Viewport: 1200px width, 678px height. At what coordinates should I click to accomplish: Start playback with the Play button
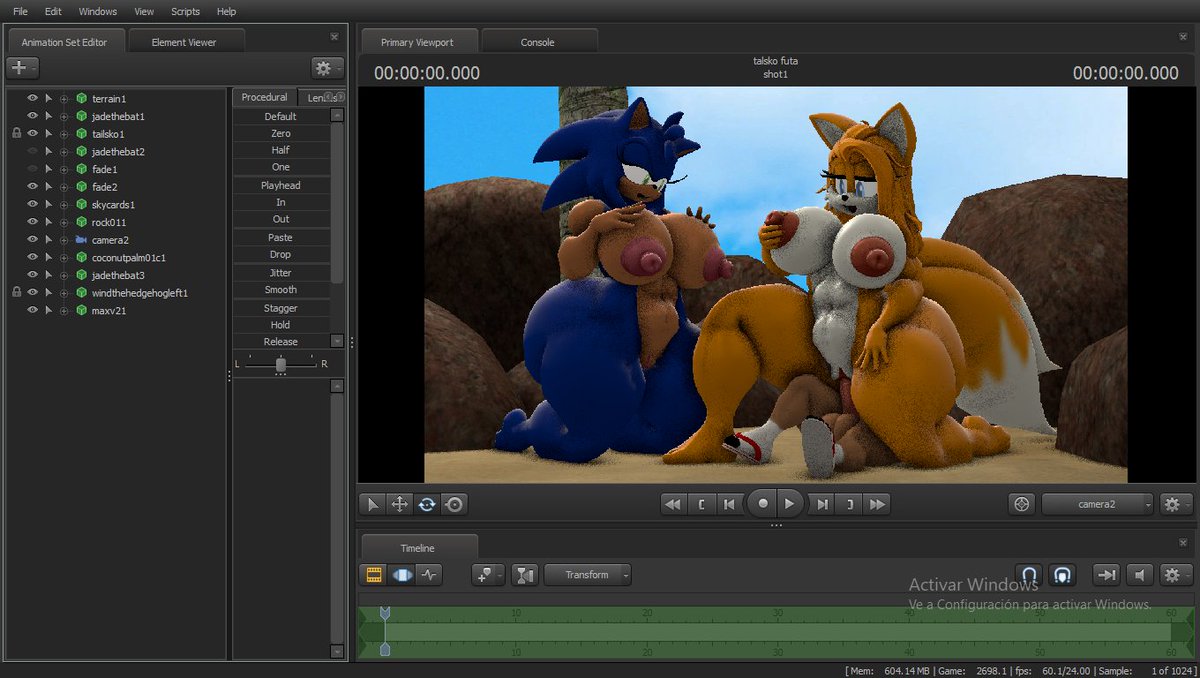(x=791, y=504)
